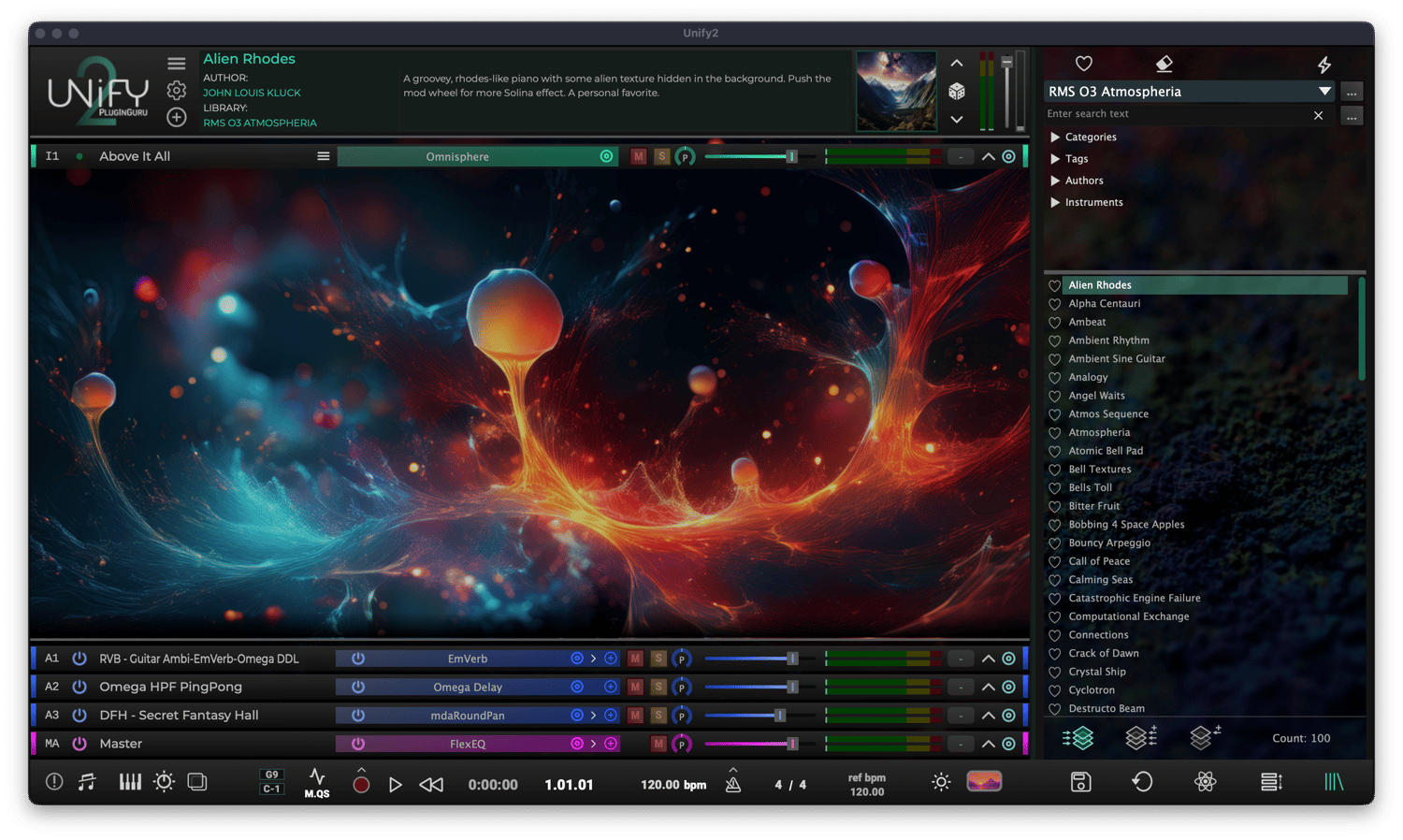Click the patch artwork thumbnail in header
Viewport: 1403px width, 840px height.
[896, 91]
